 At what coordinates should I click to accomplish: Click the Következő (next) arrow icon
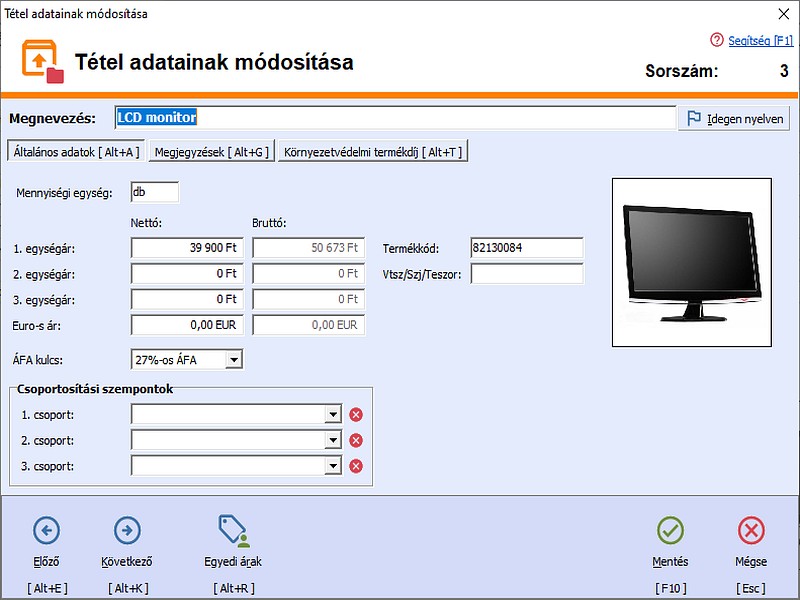(x=127, y=530)
